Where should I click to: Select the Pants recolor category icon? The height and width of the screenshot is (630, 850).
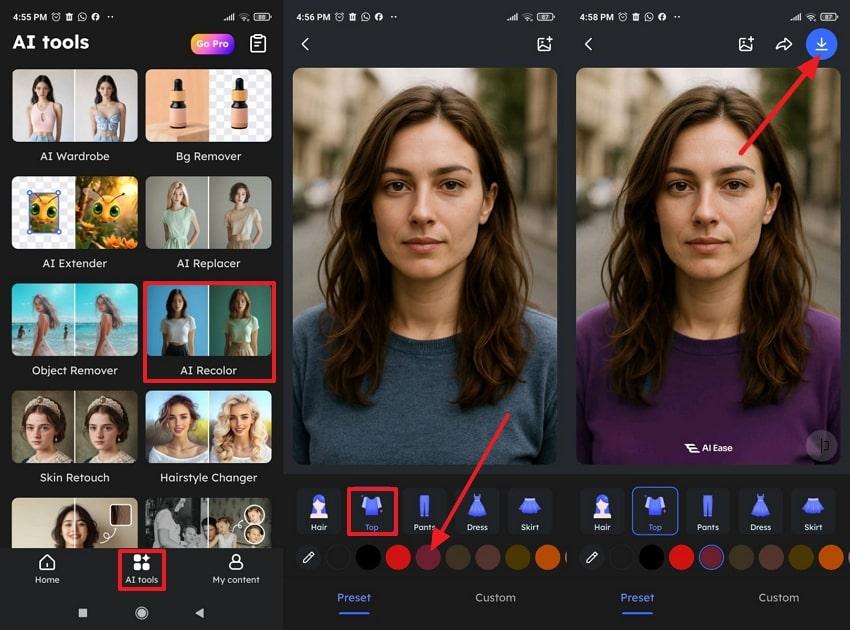[424, 510]
